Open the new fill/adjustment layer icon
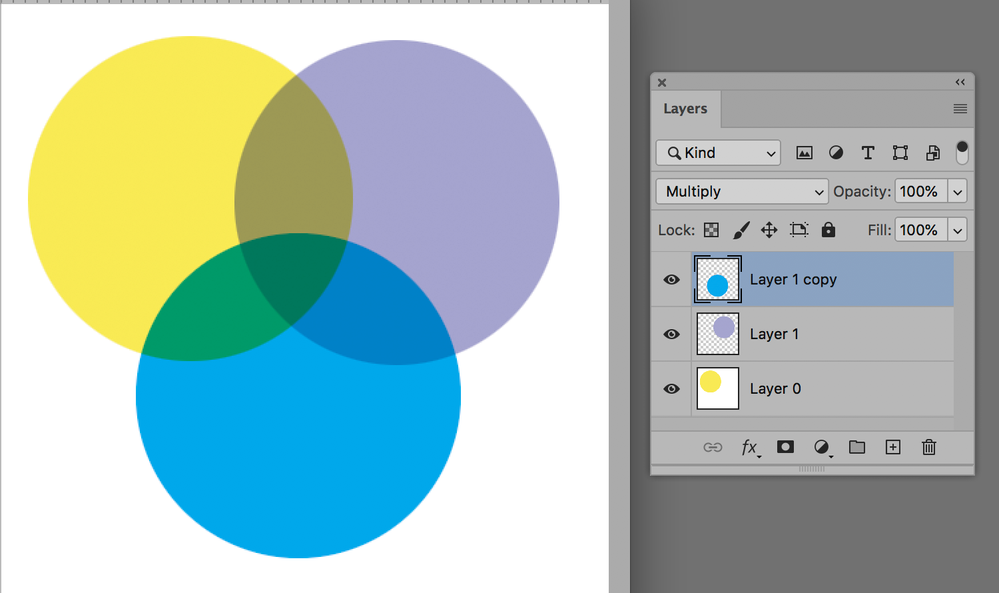 click(820, 447)
